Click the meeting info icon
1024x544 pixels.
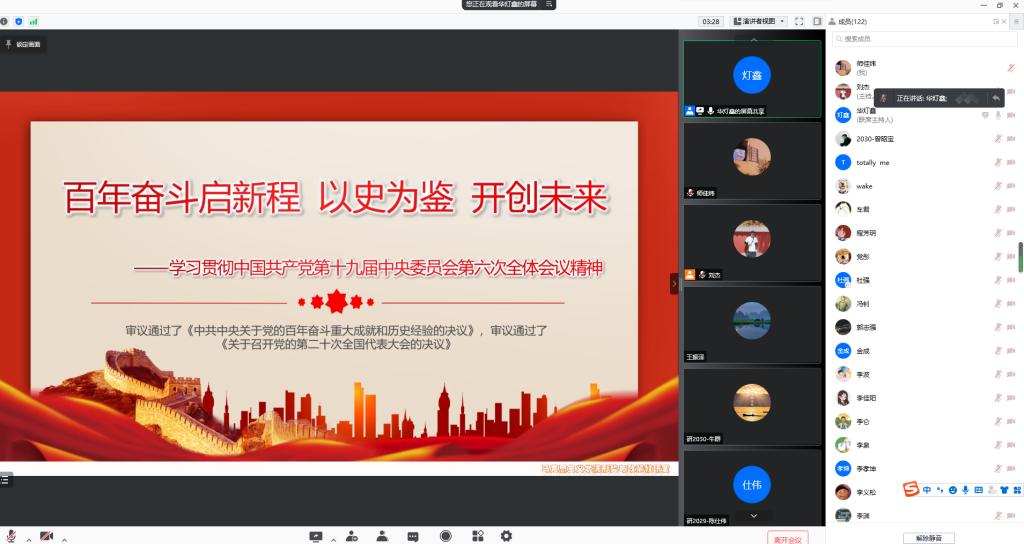click(4, 21)
